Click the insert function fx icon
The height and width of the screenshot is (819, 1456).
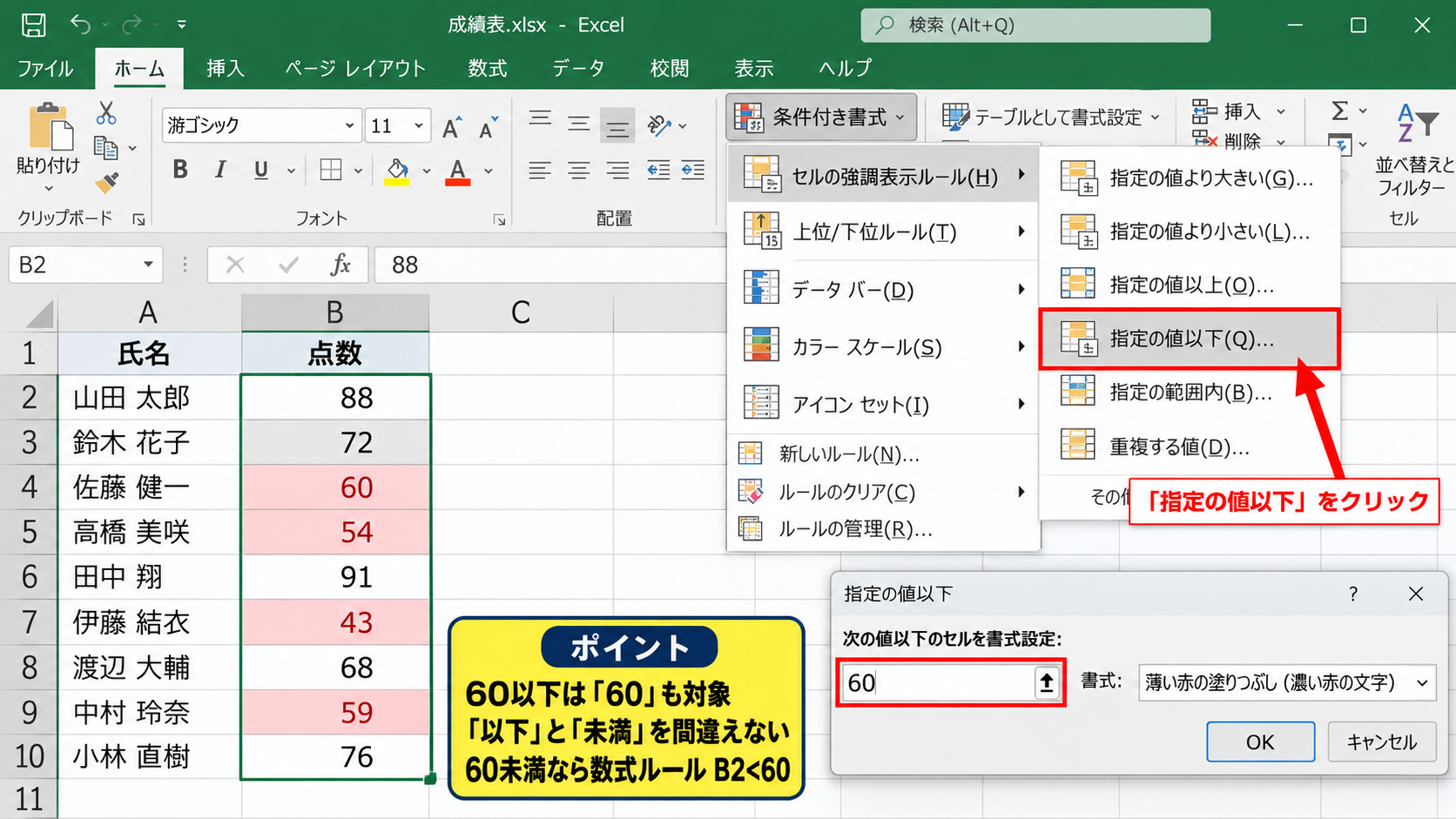pos(340,265)
